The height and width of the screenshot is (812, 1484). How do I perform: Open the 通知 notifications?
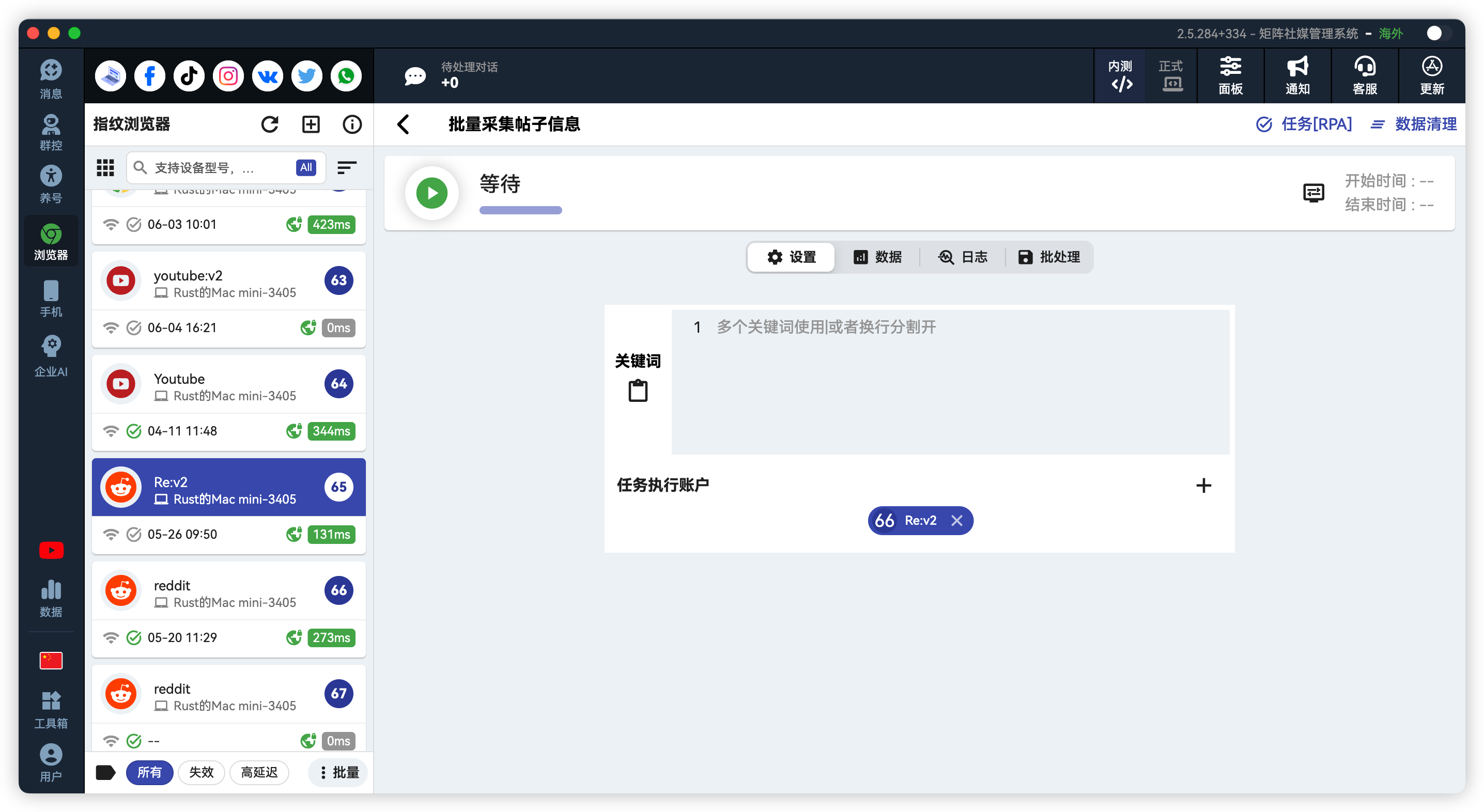point(1297,76)
